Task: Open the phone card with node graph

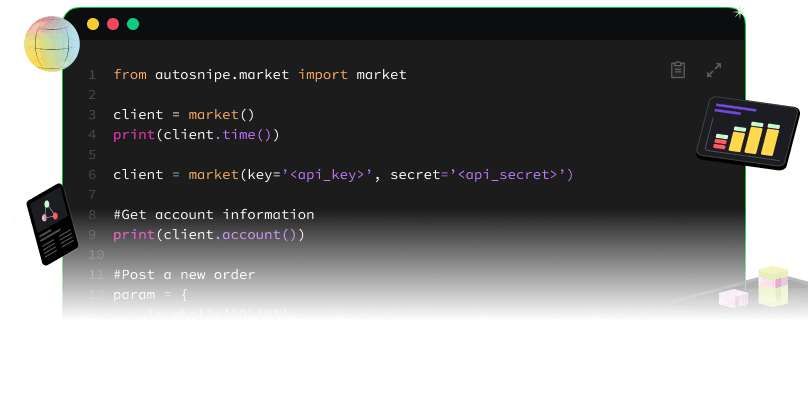Action: (52, 224)
